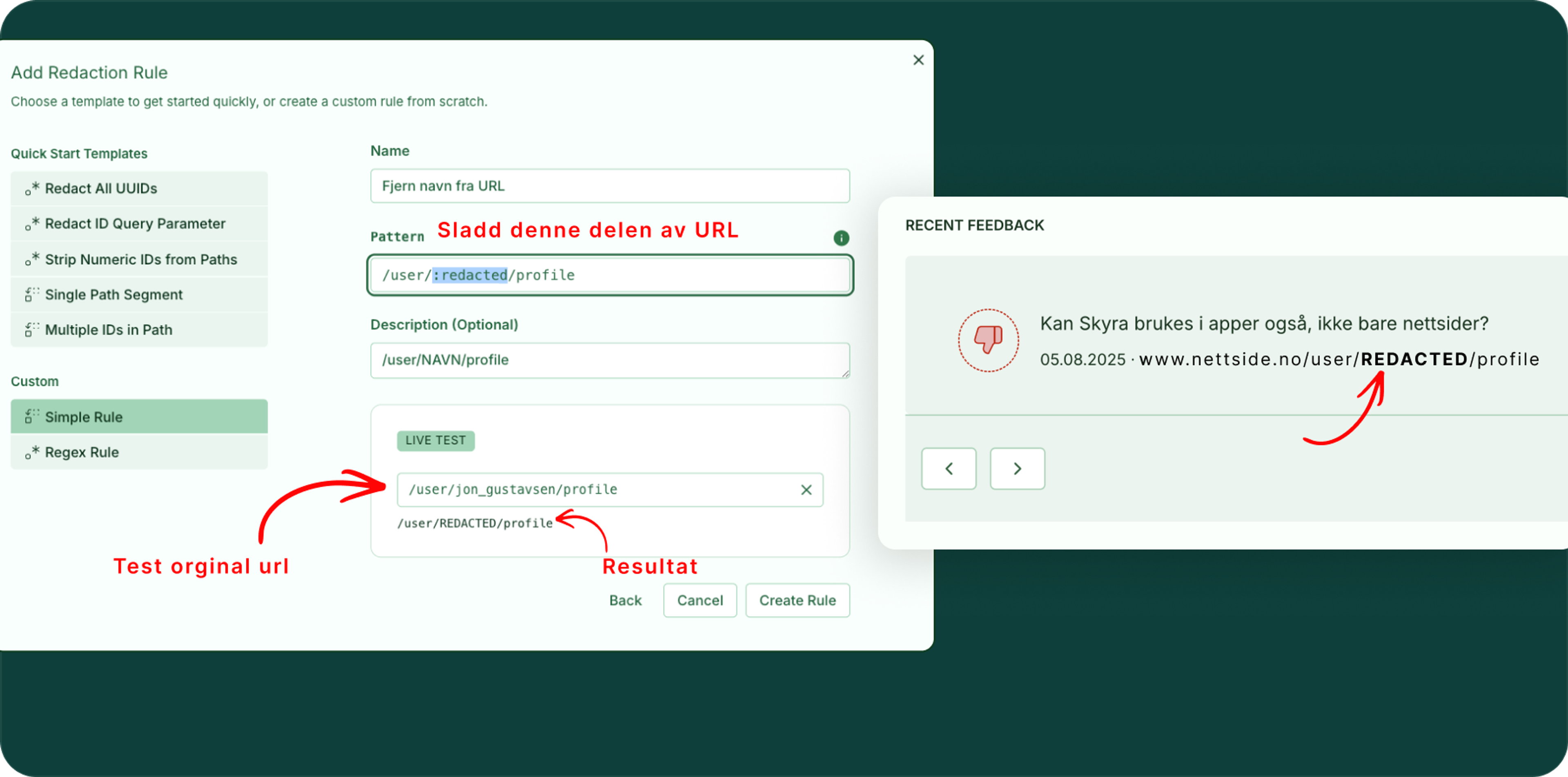The image size is (1568, 777).
Task: Select Redact All UUIDs template
Action: tap(139, 189)
